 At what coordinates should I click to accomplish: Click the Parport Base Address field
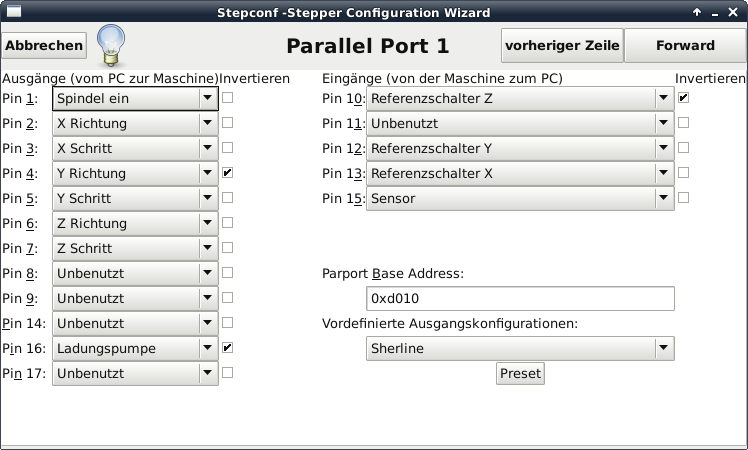coord(521,299)
